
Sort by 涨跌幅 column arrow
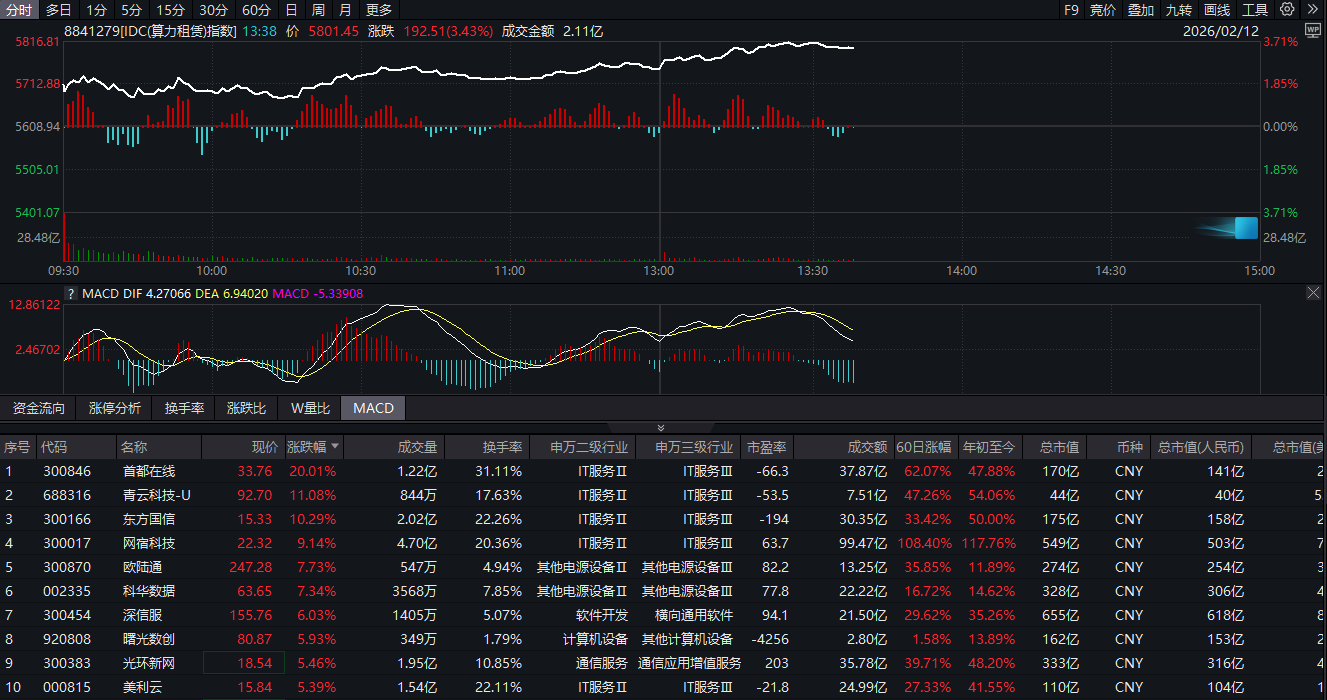[x=335, y=447]
